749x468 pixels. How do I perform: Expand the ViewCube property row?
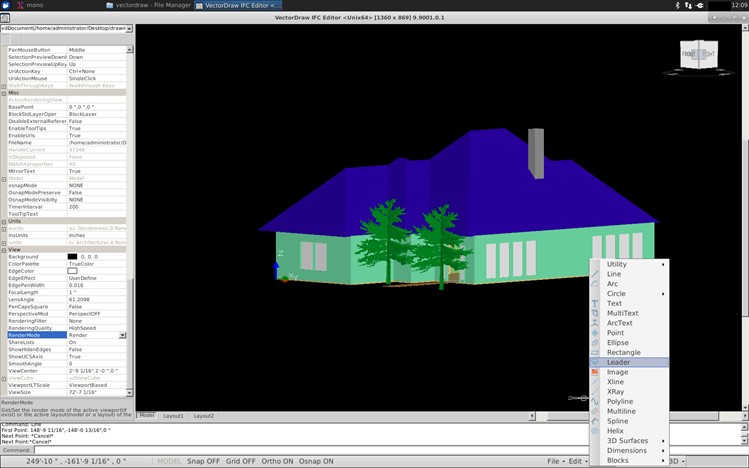pos(4,378)
